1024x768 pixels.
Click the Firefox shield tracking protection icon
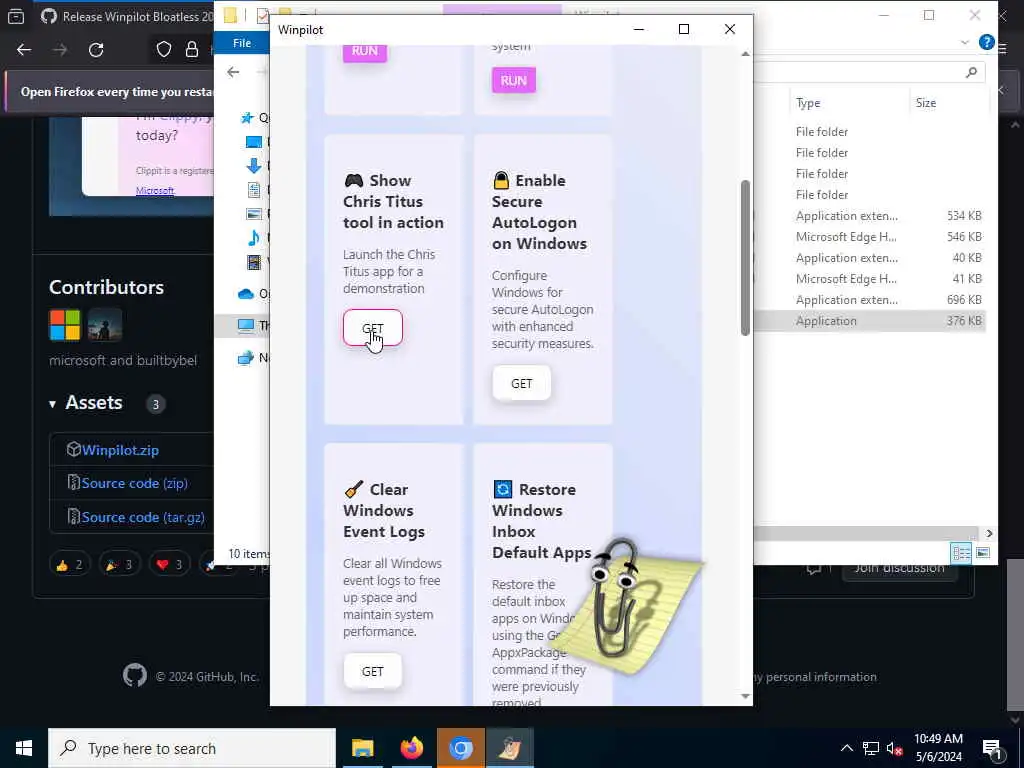[x=164, y=50]
